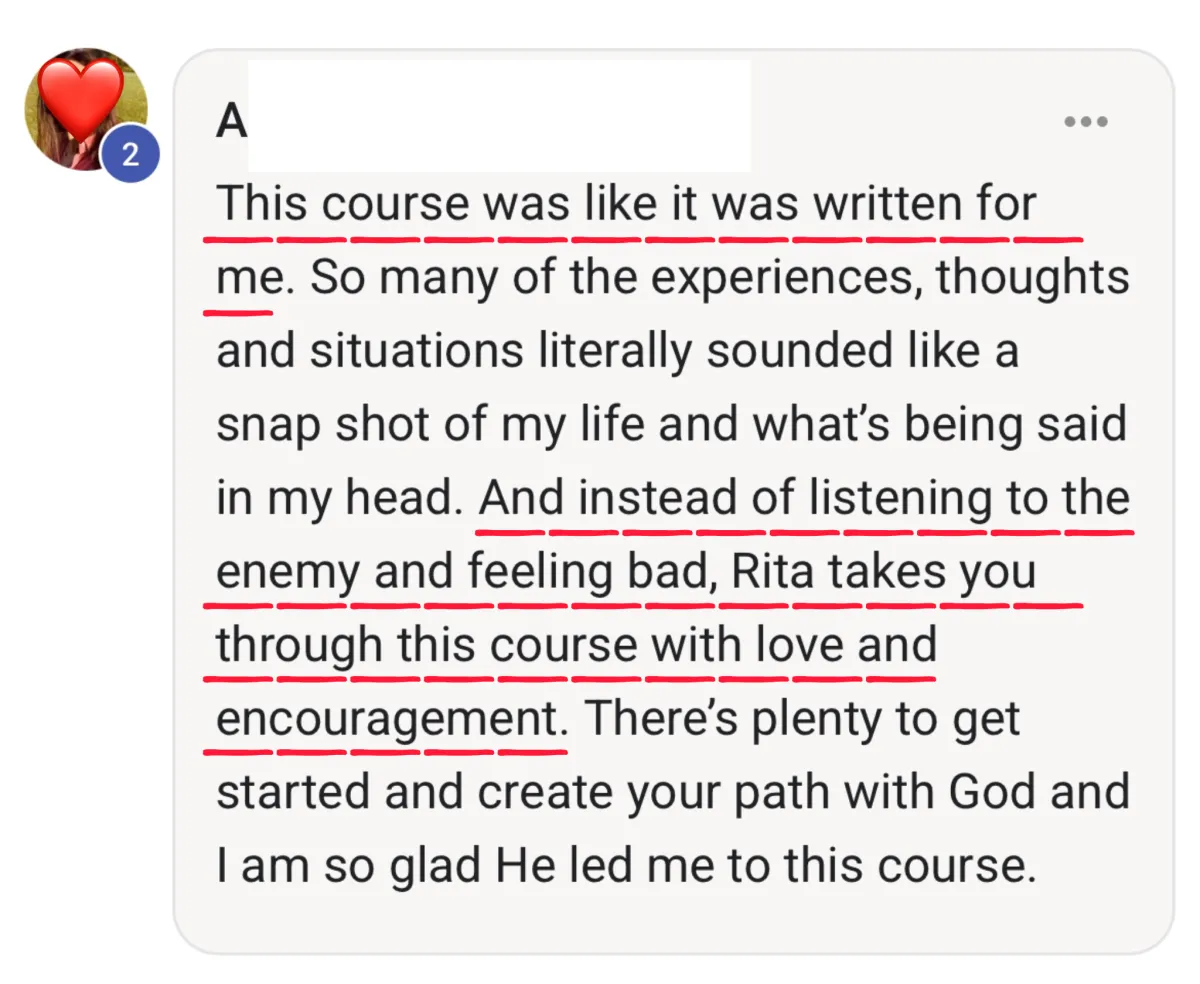Click the words 'experiences, thoughts'
Image resolution: width=1200 pixels, height=984 pixels.
point(890,278)
